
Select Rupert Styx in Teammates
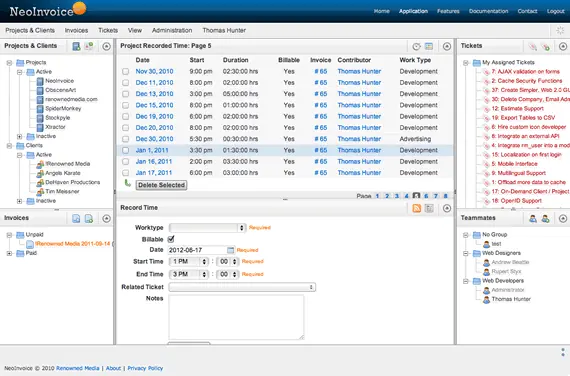(506, 272)
